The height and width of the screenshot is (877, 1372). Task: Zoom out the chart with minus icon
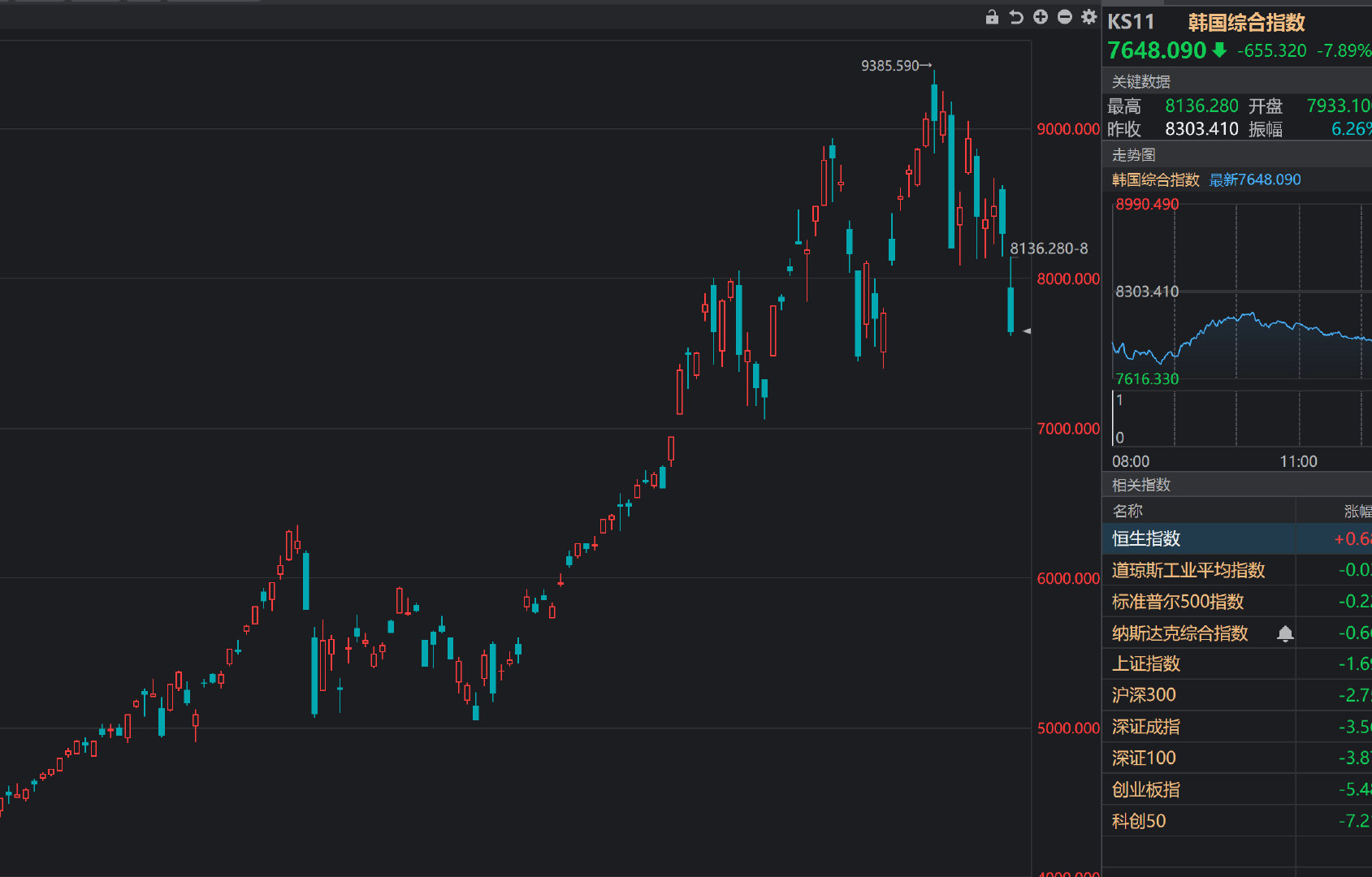1065,17
